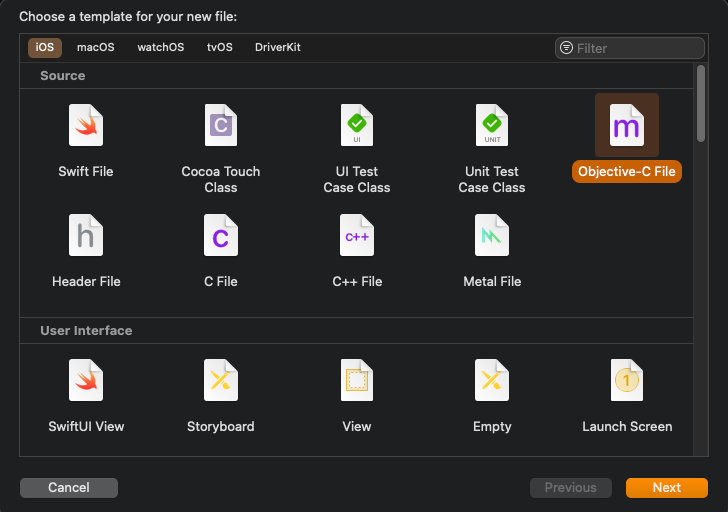Click the "SwiftUI View" label
This screenshot has height=512, width=728.
tap(86, 426)
